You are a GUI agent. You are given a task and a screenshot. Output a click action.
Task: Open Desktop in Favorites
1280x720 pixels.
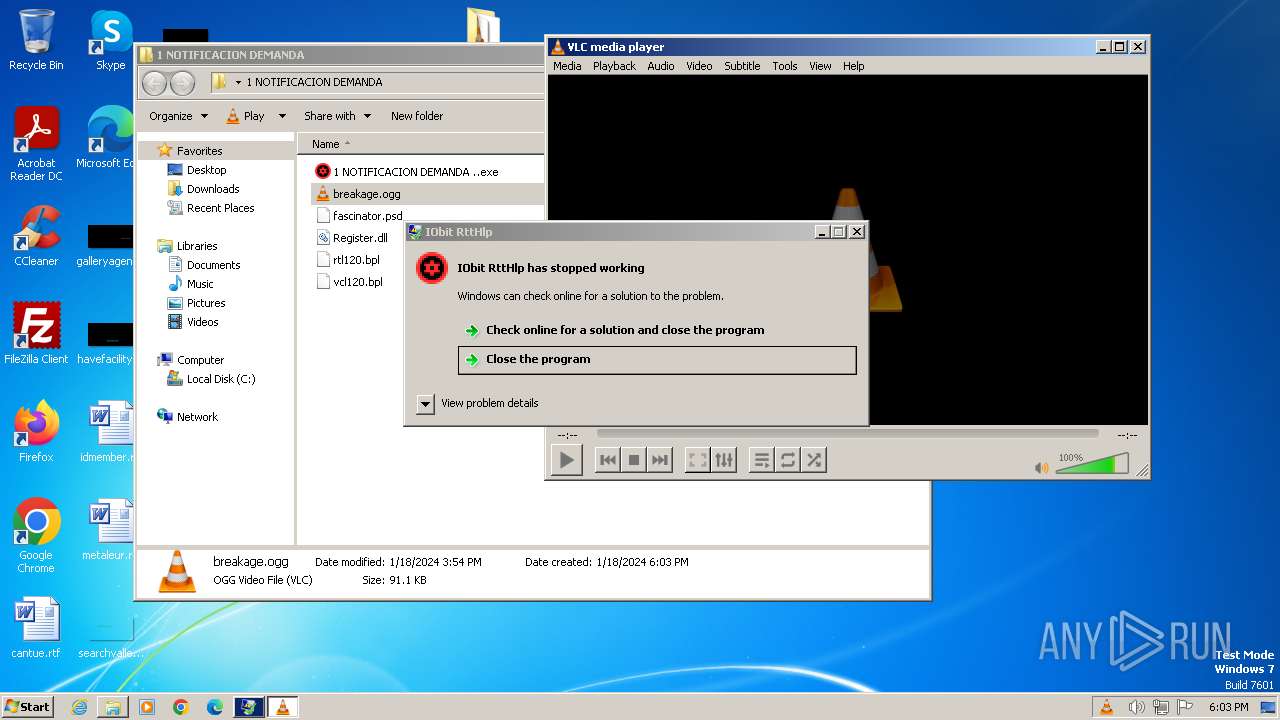click(197, 170)
